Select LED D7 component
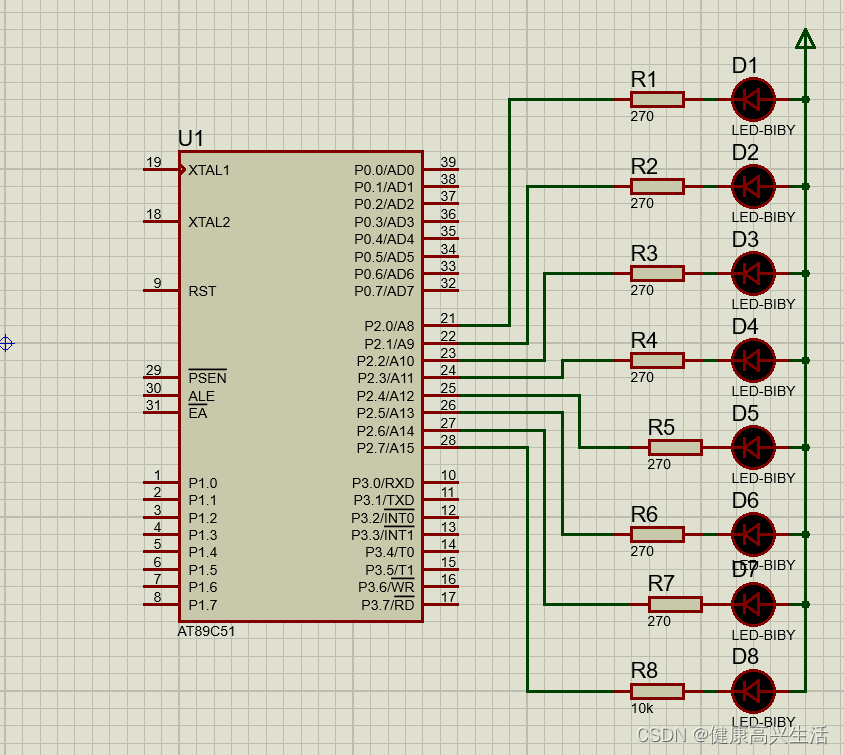The height and width of the screenshot is (755, 844). tap(753, 604)
